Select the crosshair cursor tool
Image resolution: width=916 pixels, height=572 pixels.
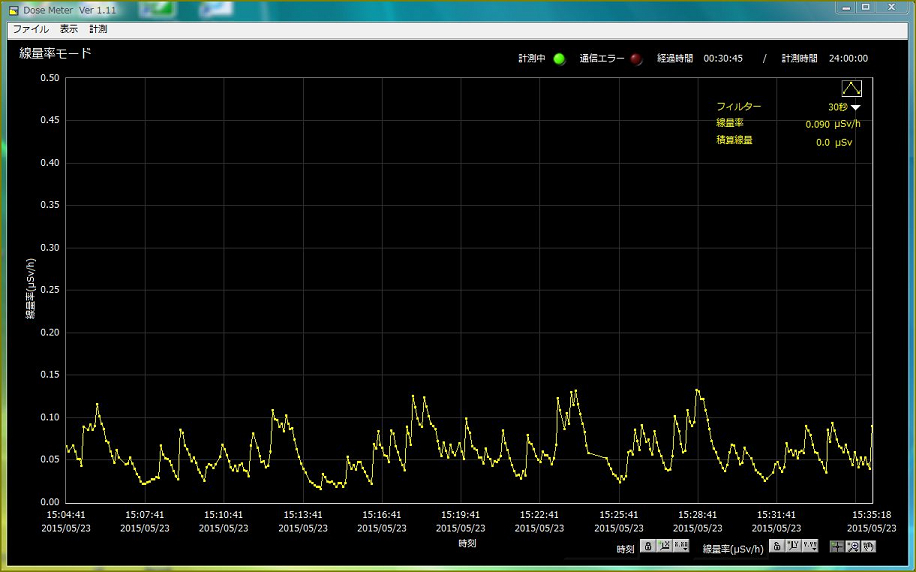click(x=836, y=546)
